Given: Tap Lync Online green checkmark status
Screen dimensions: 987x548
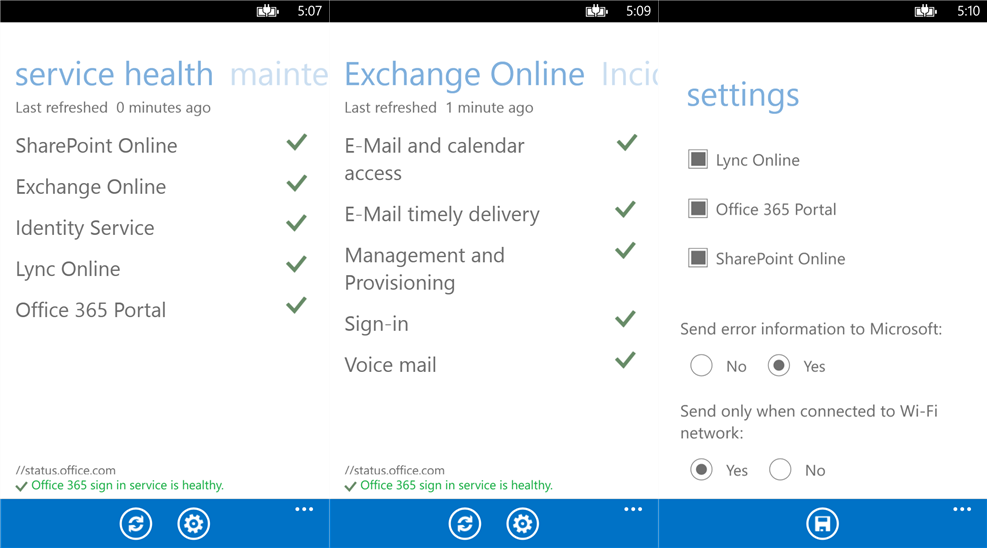Looking at the screenshot, I should (296, 264).
